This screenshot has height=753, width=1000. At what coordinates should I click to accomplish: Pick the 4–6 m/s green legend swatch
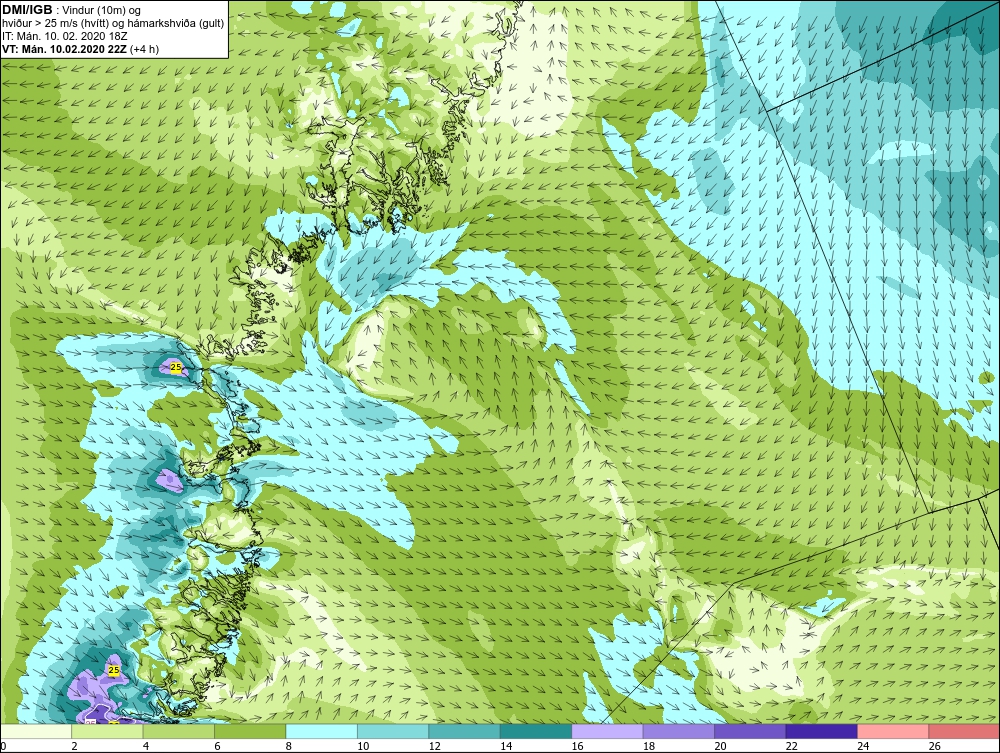tap(179, 731)
